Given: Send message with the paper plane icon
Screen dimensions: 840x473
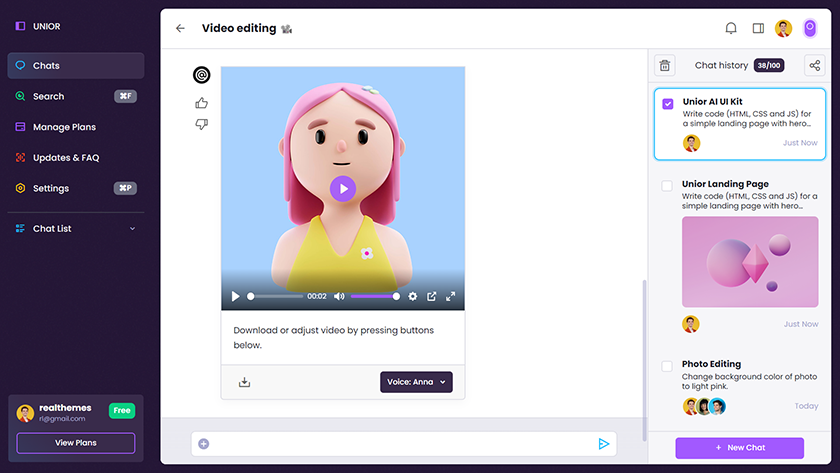Looking at the screenshot, I should point(604,444).
